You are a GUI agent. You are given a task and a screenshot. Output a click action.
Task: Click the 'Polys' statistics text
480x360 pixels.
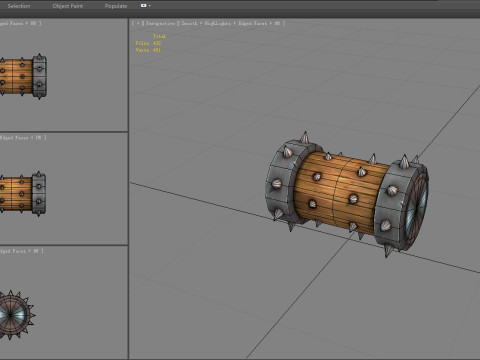pyautogui.click(x=148, y=43)
